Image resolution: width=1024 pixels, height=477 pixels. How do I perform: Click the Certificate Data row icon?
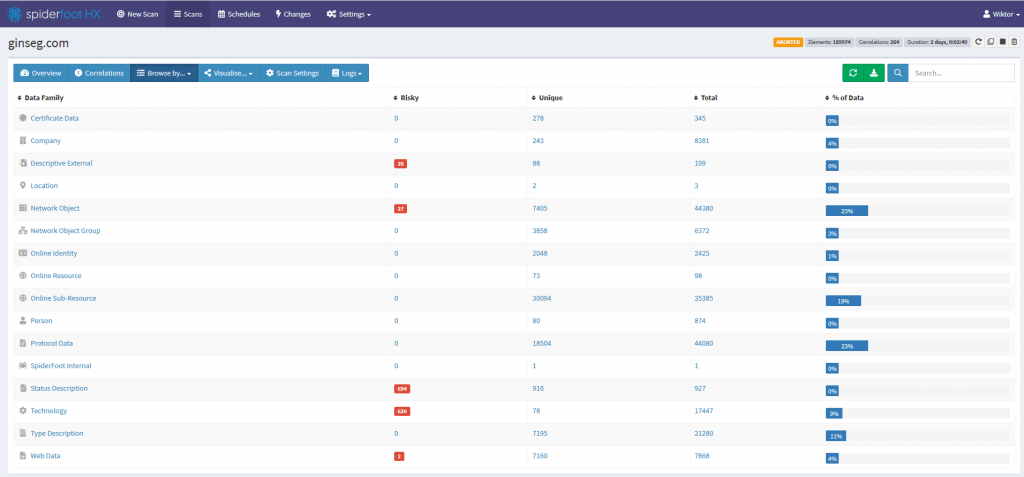(x=23, y=118)
